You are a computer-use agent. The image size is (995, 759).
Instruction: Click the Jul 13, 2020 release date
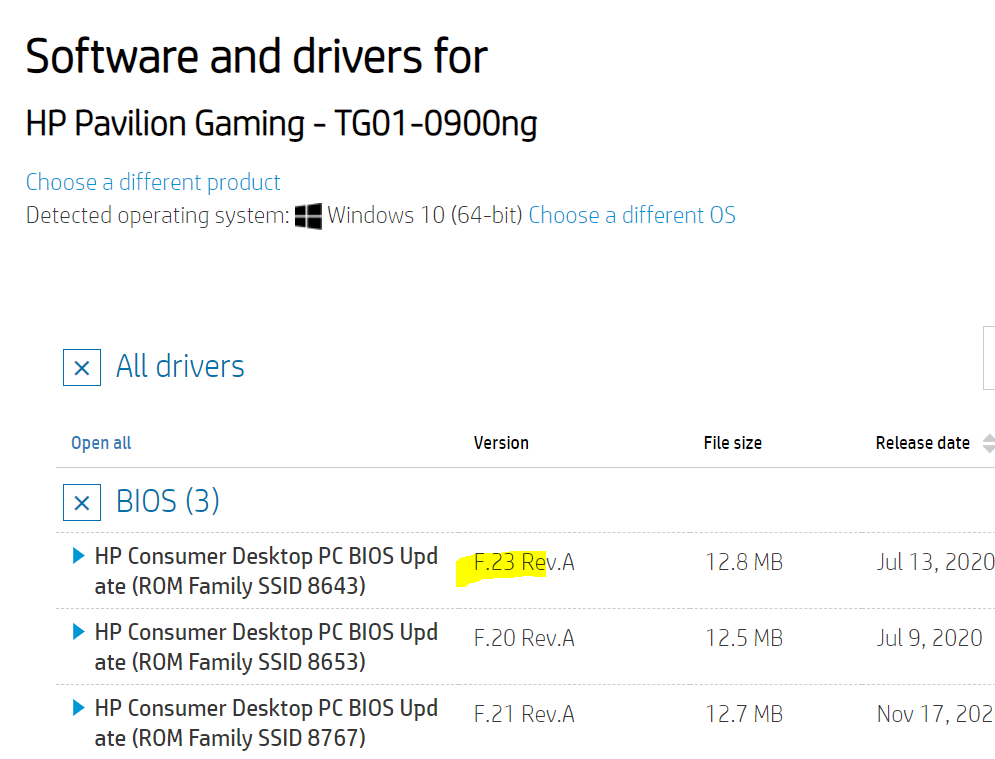coord(935,562)
